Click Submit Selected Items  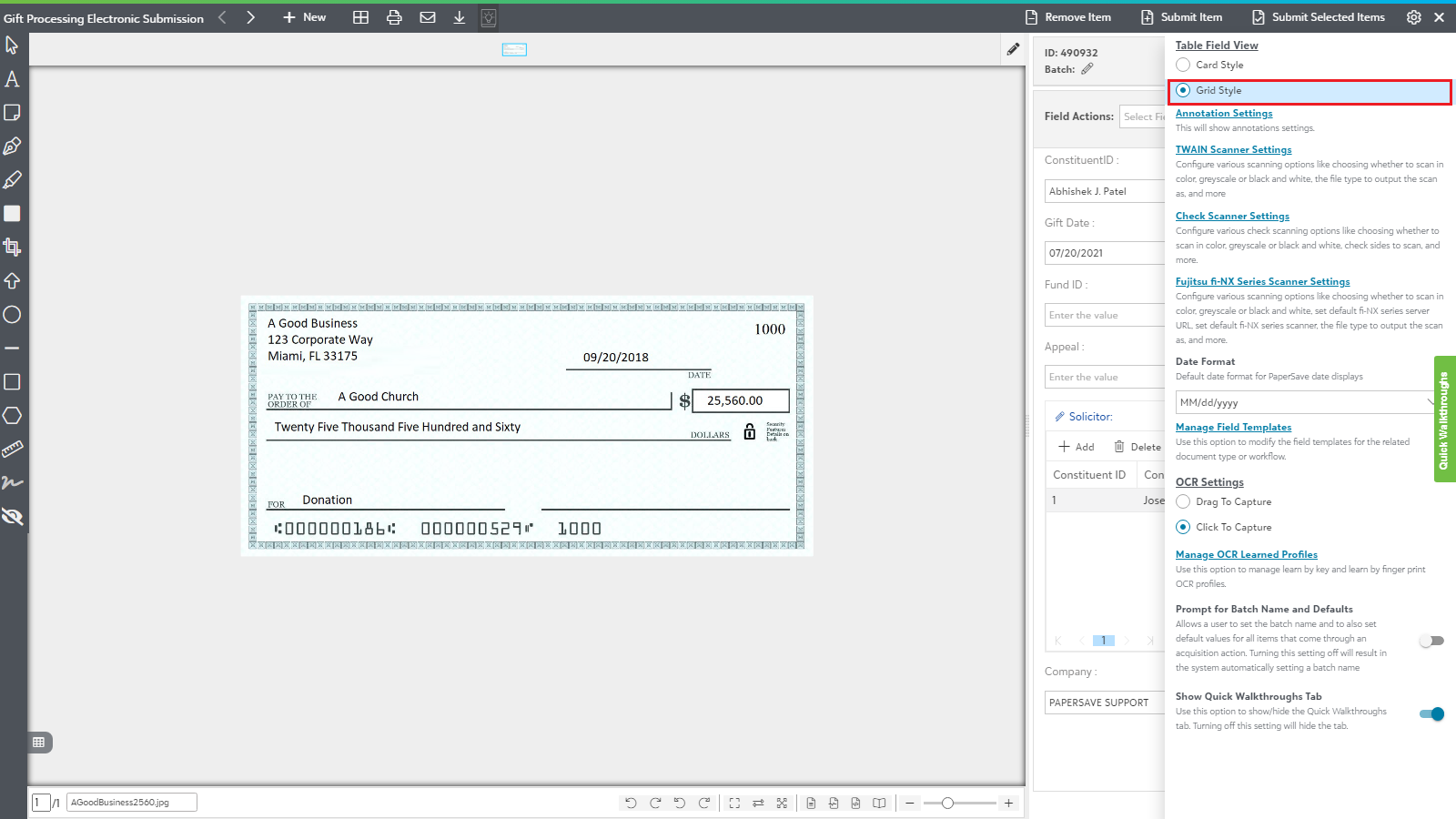[x=1319, y=17]
